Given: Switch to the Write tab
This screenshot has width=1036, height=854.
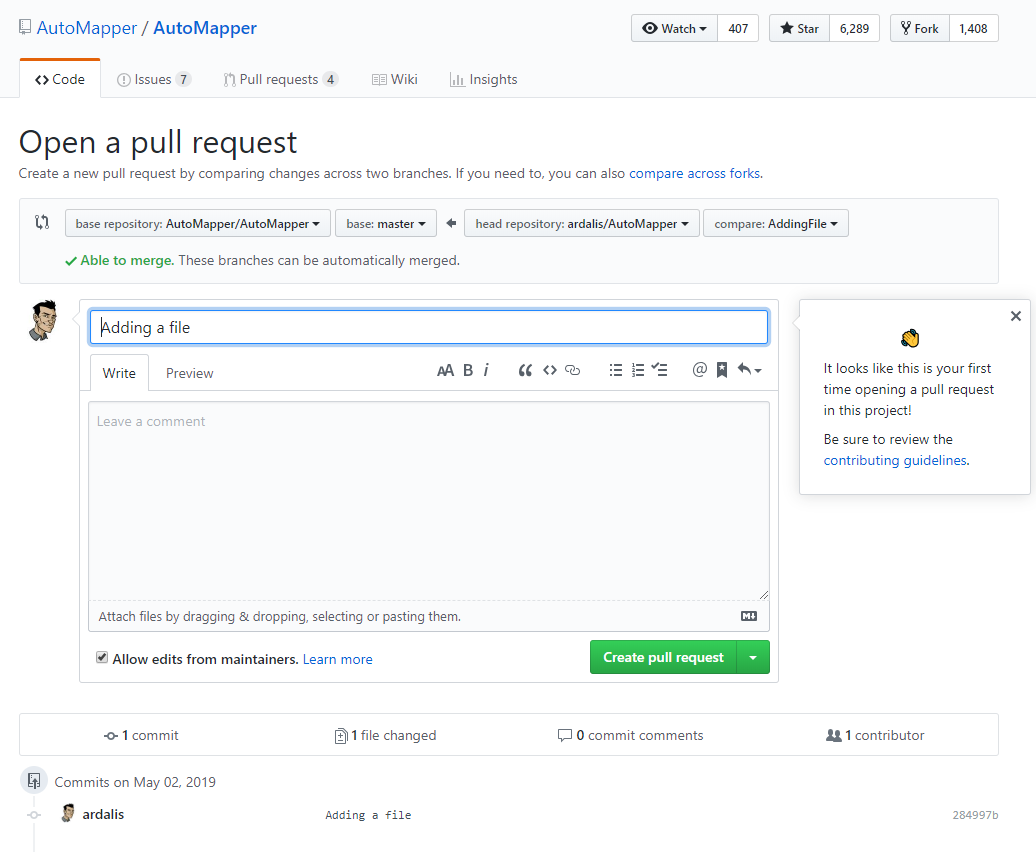Looking at the screenshot, I should (x=119, y=373).
